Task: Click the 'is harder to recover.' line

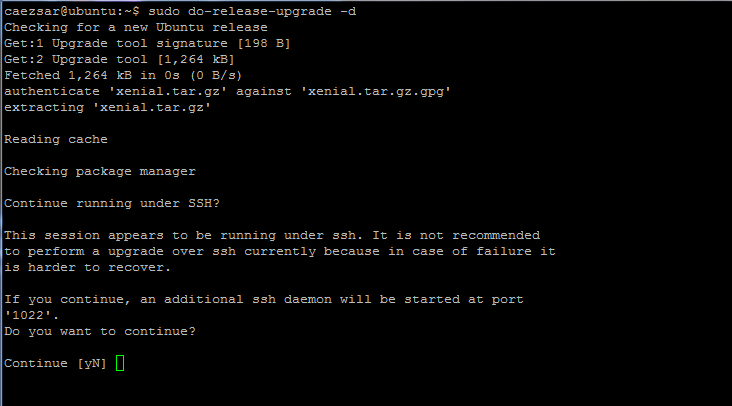Action: click(x=88, y=267)
